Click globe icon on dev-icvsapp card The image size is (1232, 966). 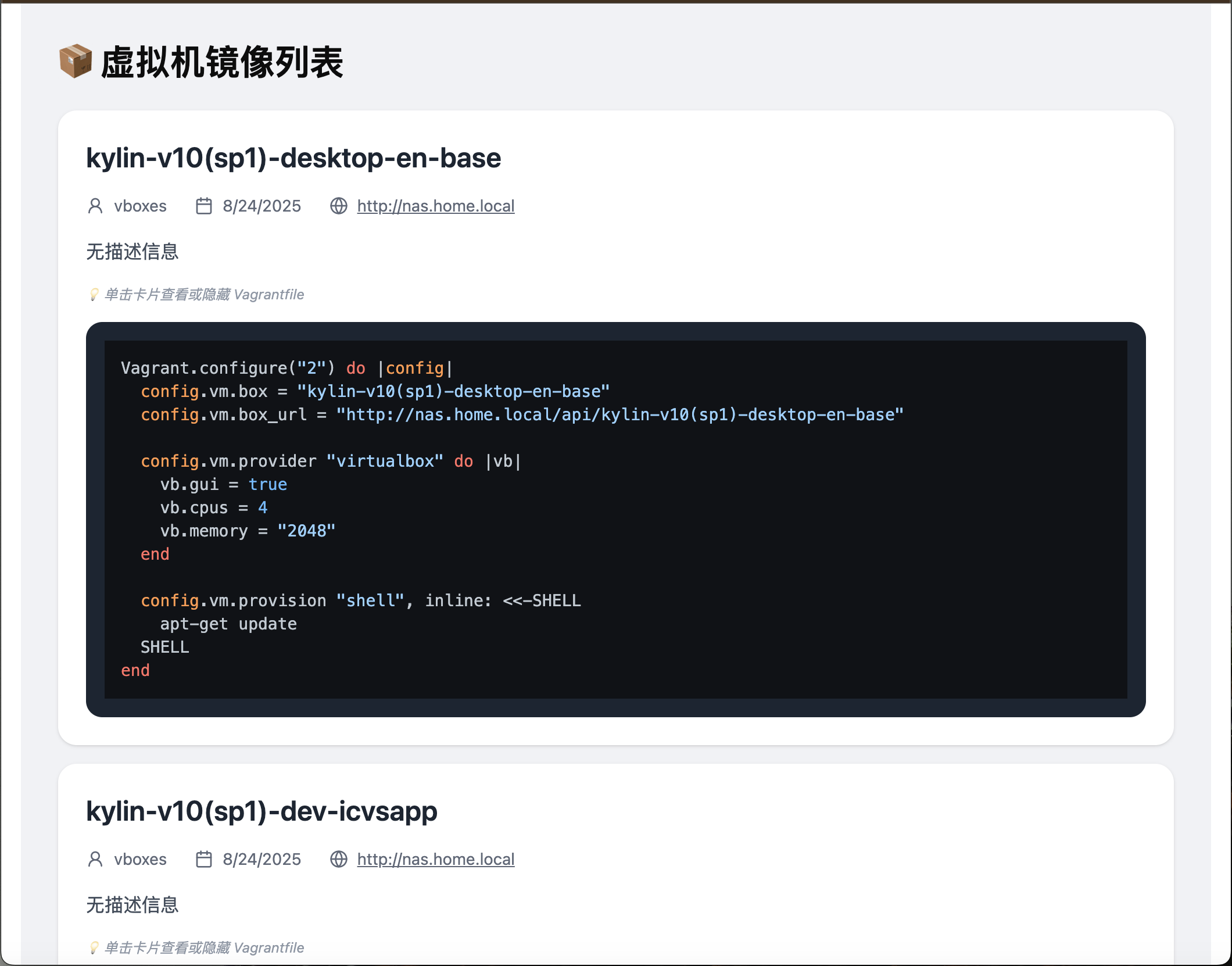pos(339,859)
